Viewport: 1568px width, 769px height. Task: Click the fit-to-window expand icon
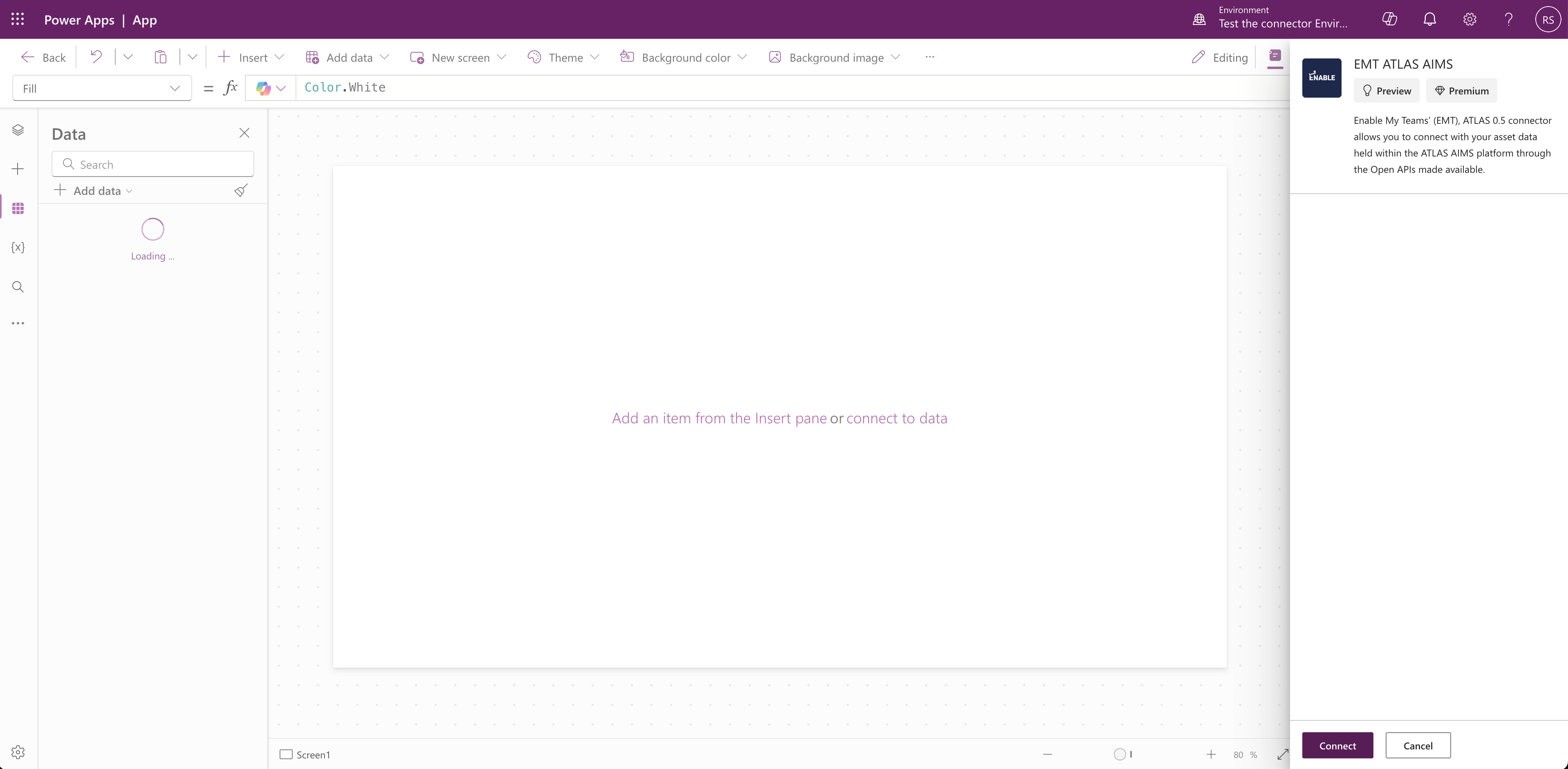pos(1283,754)
